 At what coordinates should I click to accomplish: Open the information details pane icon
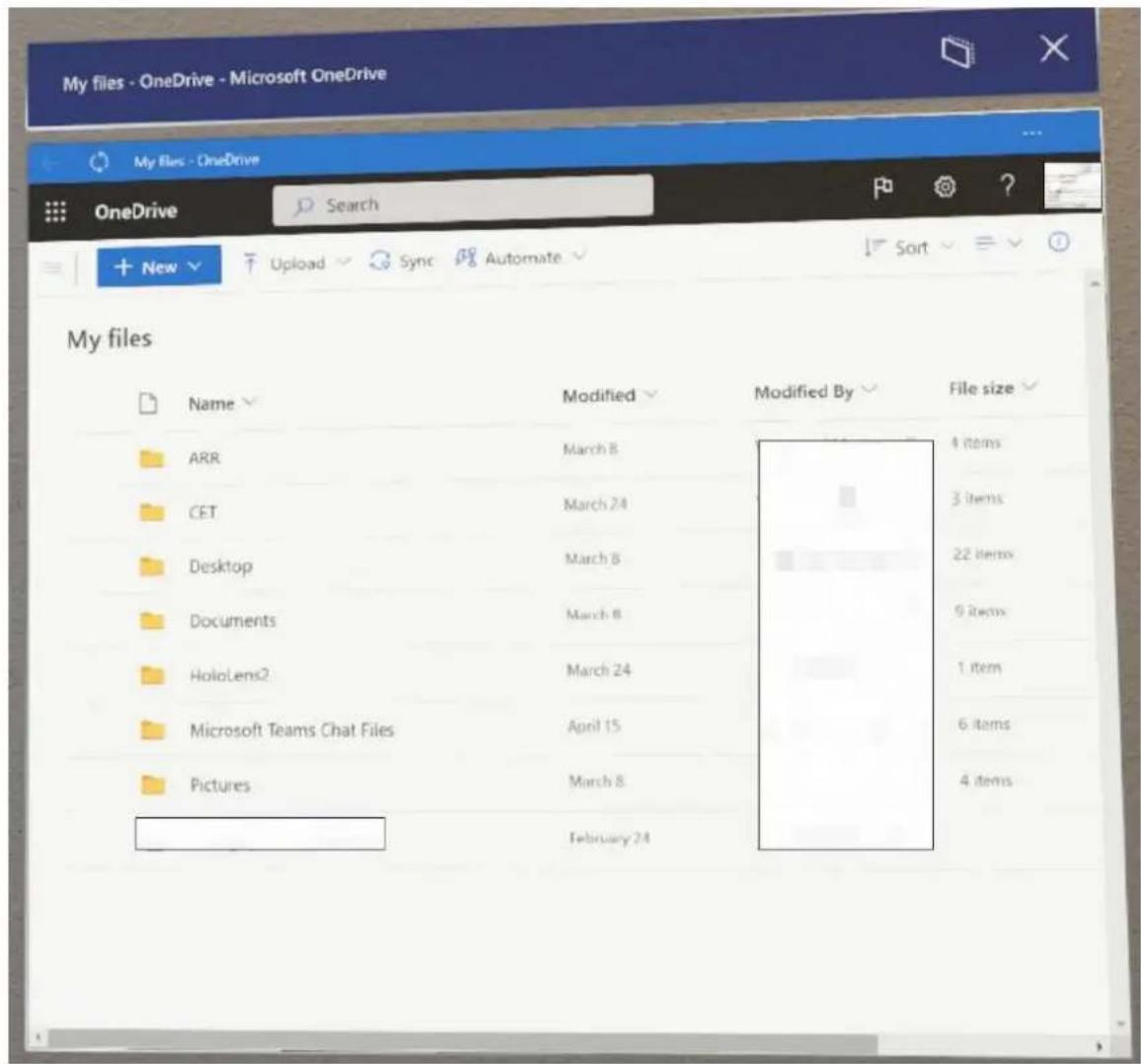tap(1059, 242)
